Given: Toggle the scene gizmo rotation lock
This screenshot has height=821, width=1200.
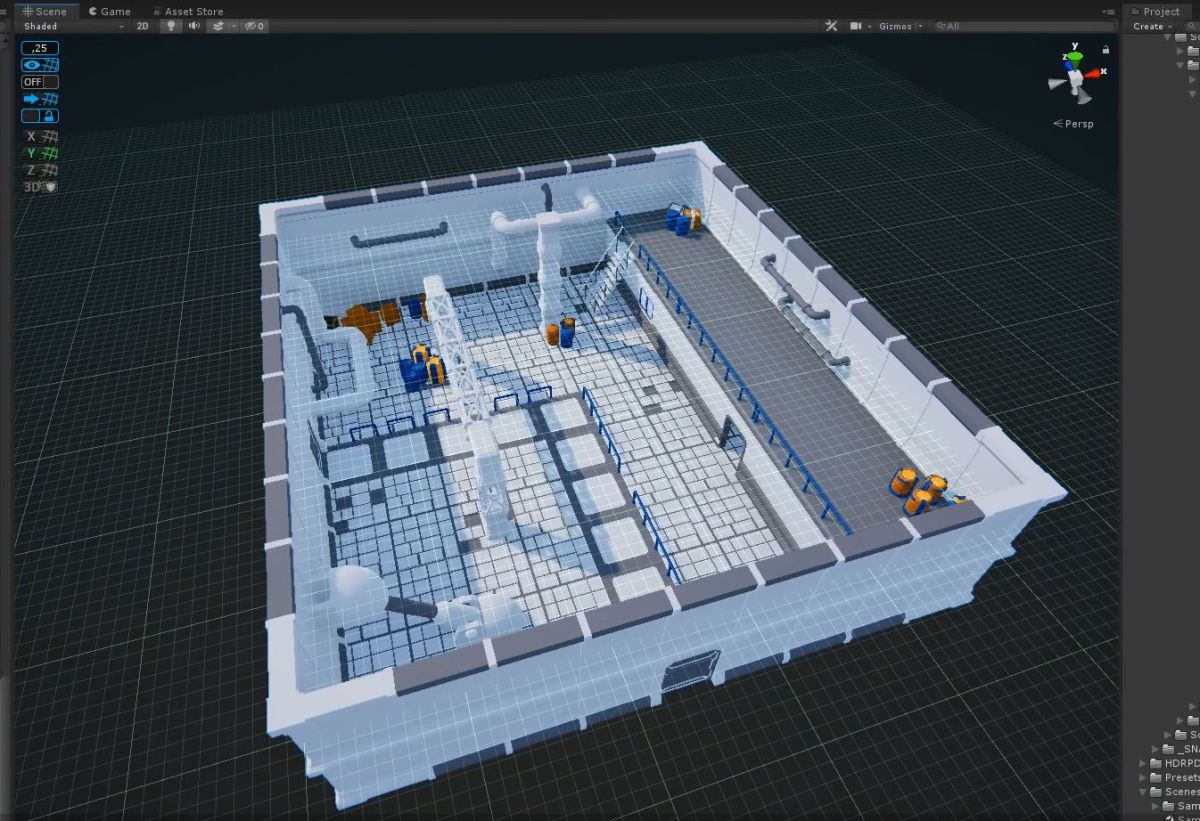Looking at the screenshot, I should (x=1105, y=49).
